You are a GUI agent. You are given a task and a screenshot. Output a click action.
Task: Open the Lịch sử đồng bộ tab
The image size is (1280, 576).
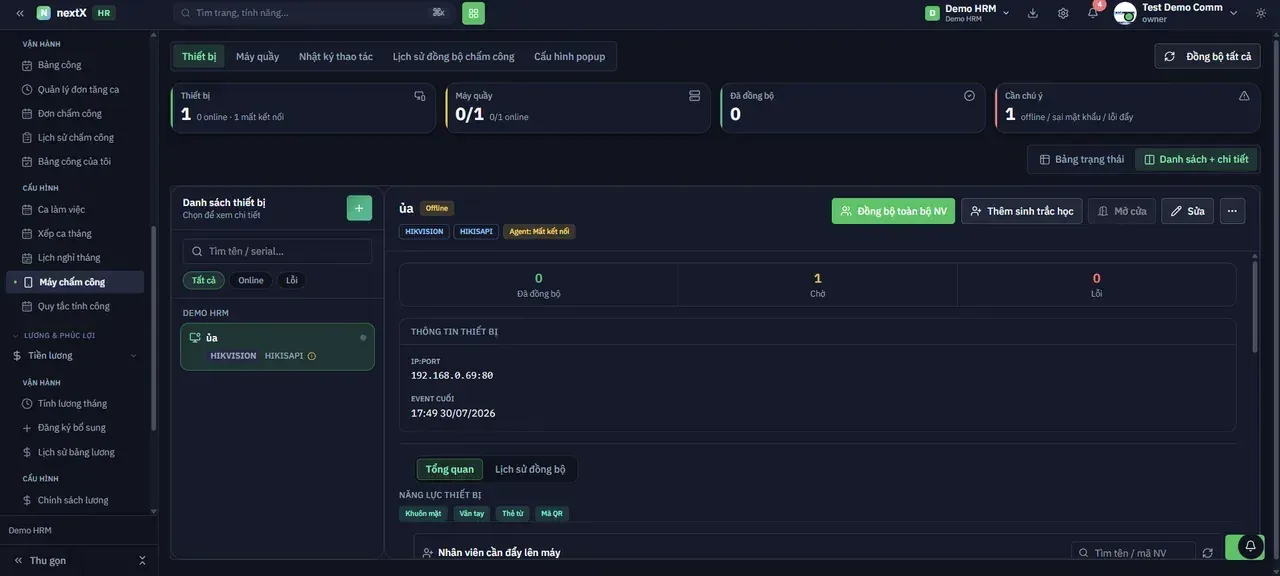530,469
